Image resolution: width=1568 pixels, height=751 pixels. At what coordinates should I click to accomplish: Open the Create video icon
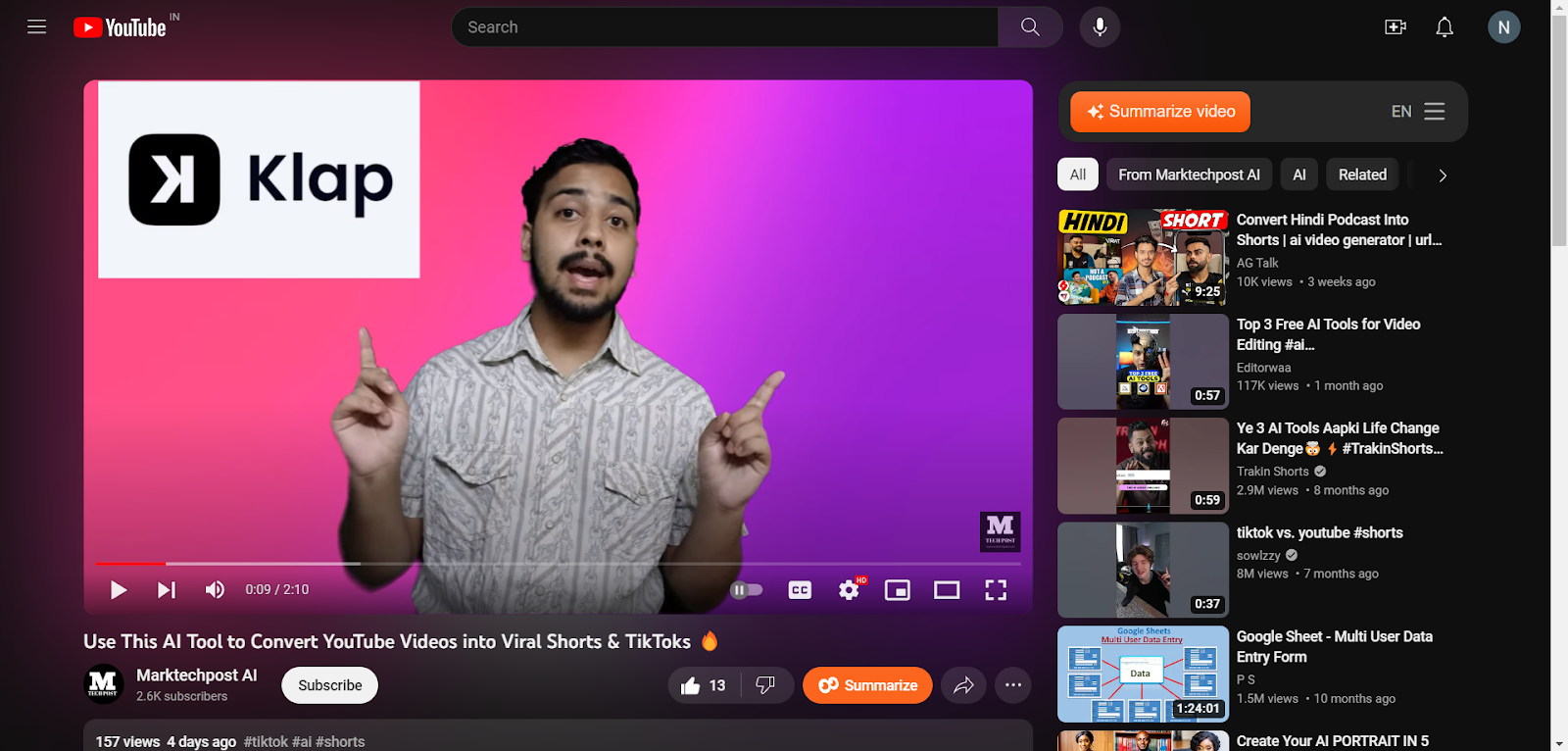(x=1396, y=27)
